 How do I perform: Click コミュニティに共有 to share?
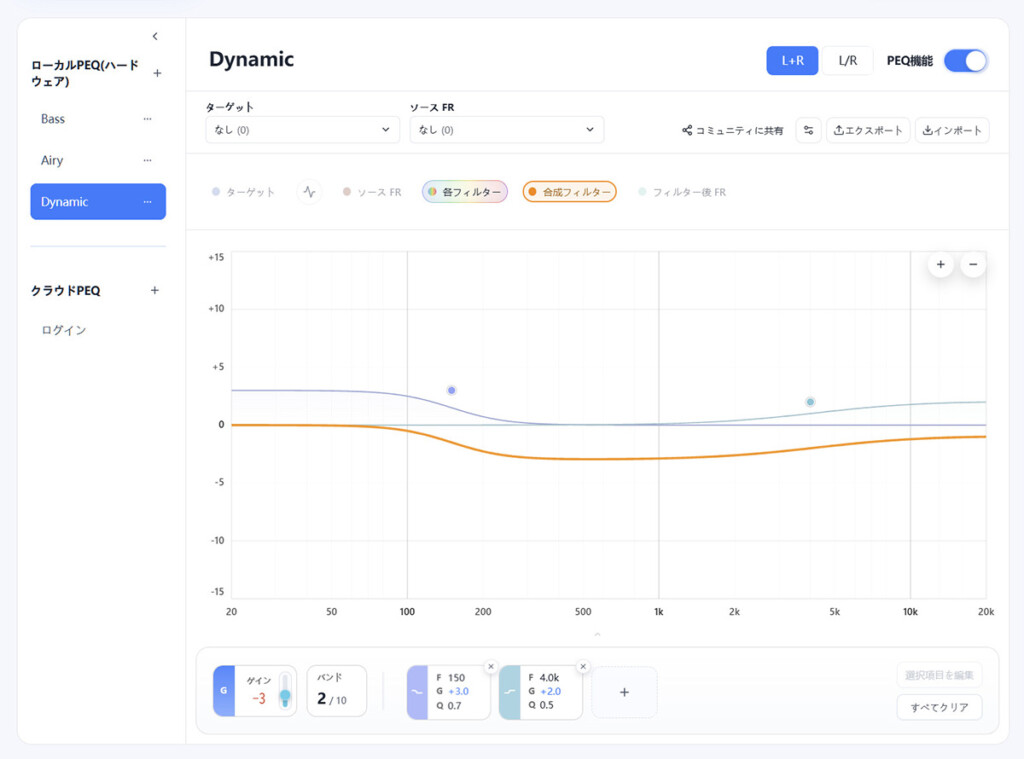[733, 131]
